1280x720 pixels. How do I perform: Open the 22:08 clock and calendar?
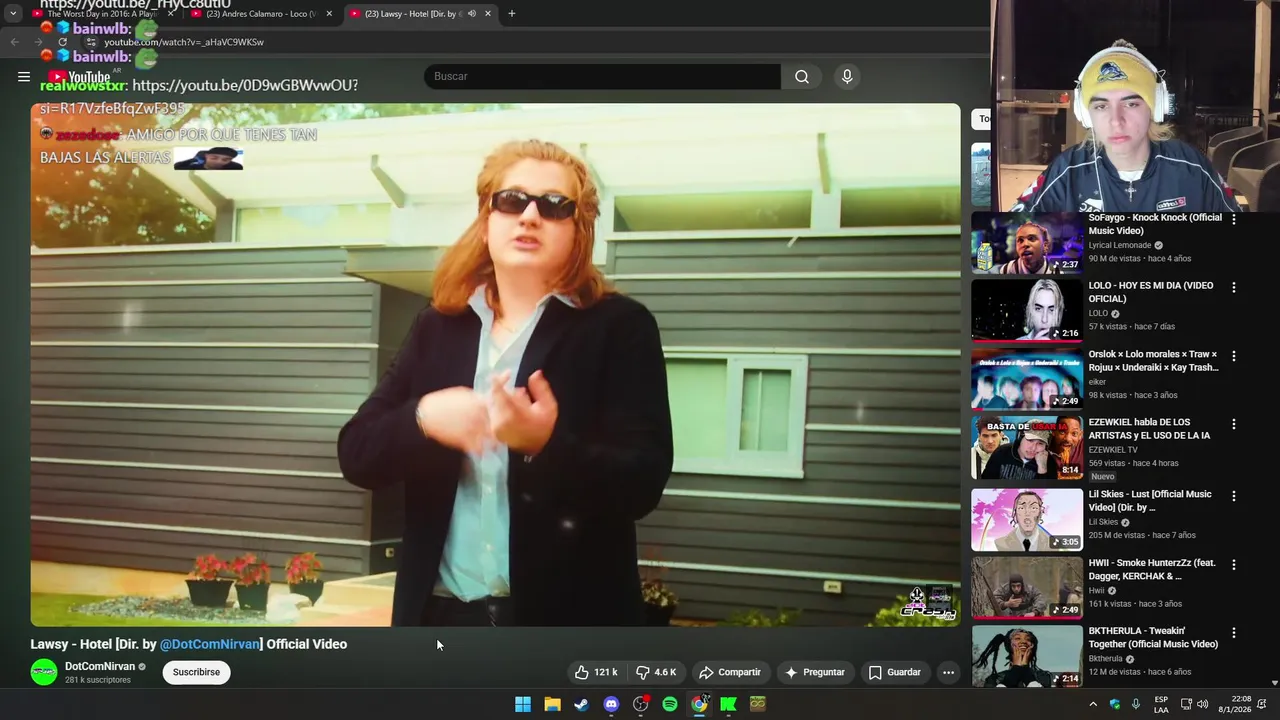click(x=1232, y=704)
